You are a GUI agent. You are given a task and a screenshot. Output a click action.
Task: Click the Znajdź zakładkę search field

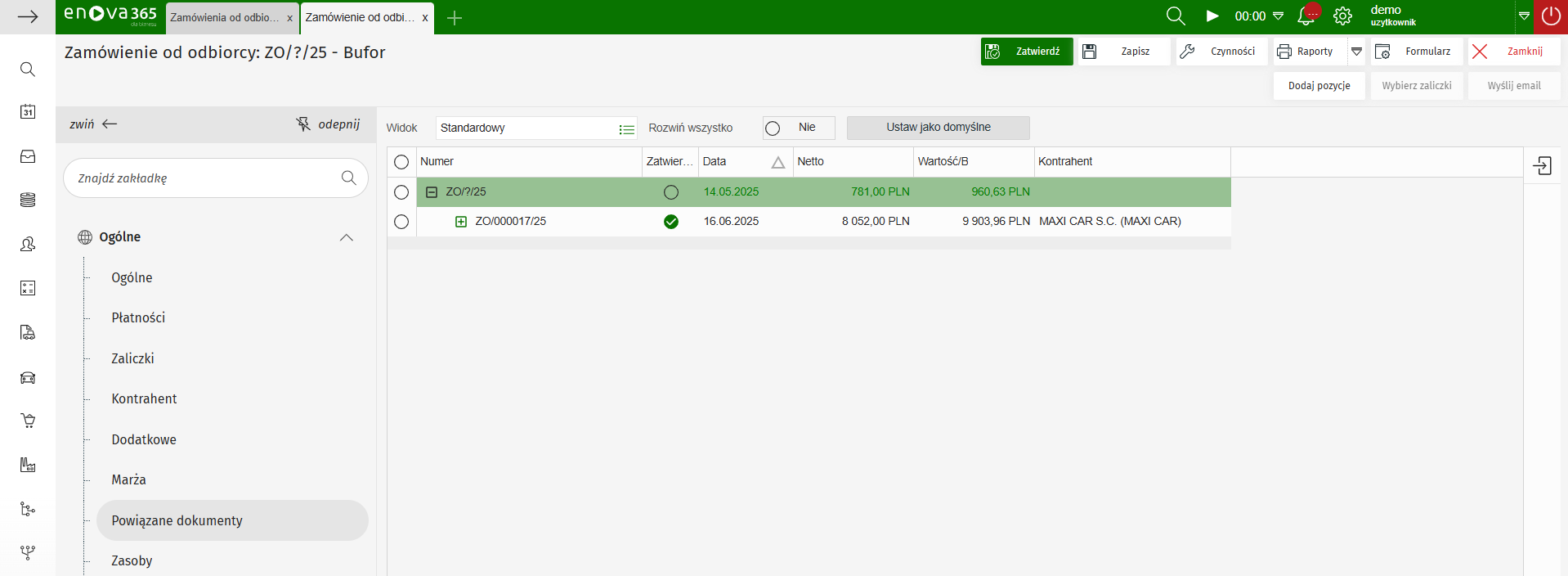[204, 178]
